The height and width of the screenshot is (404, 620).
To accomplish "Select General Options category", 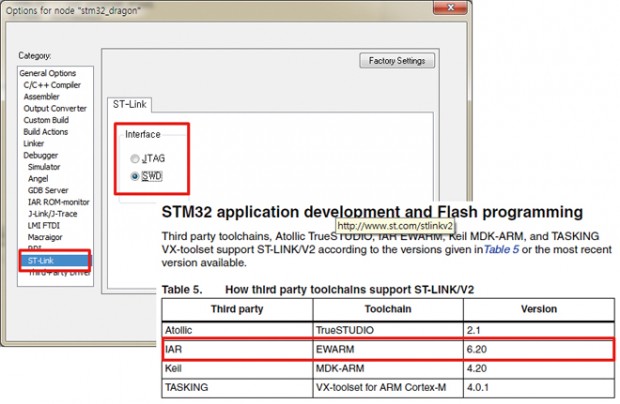I will click(47, 73).
